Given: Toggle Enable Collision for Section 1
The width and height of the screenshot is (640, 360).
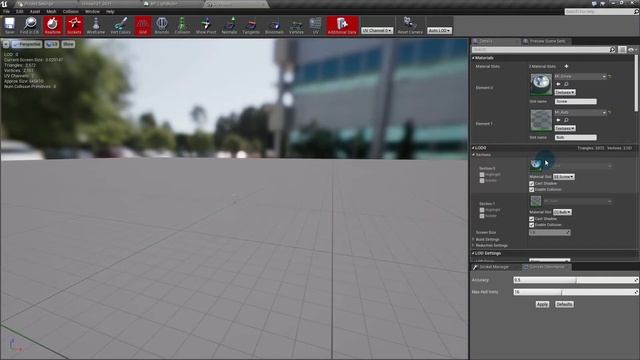Looking at the screenshot, I should (x=531, y=225).
